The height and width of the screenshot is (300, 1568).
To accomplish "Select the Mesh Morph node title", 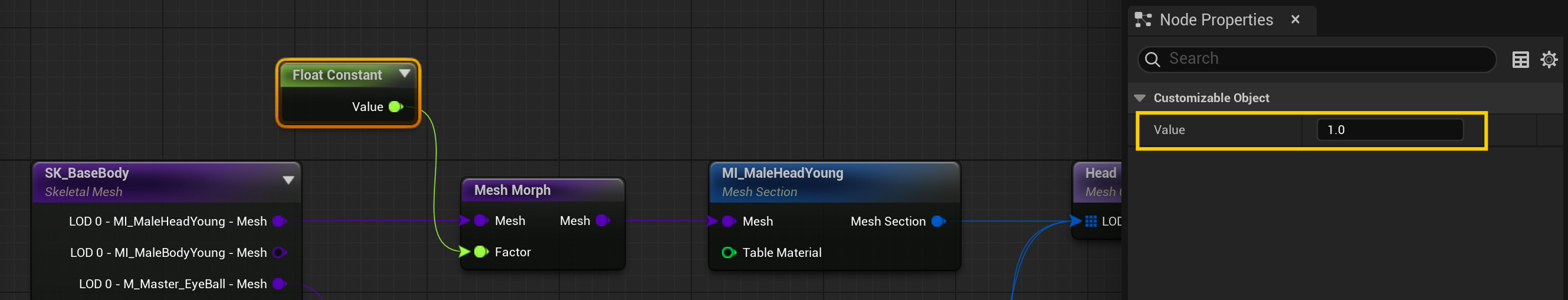I will tap(513, 190).
